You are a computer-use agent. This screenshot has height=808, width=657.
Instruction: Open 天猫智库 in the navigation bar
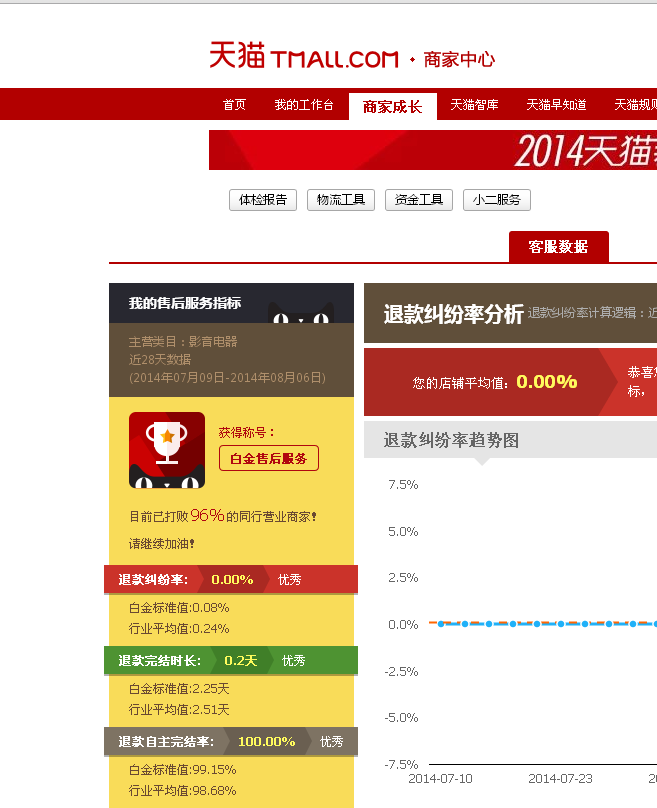474,105
